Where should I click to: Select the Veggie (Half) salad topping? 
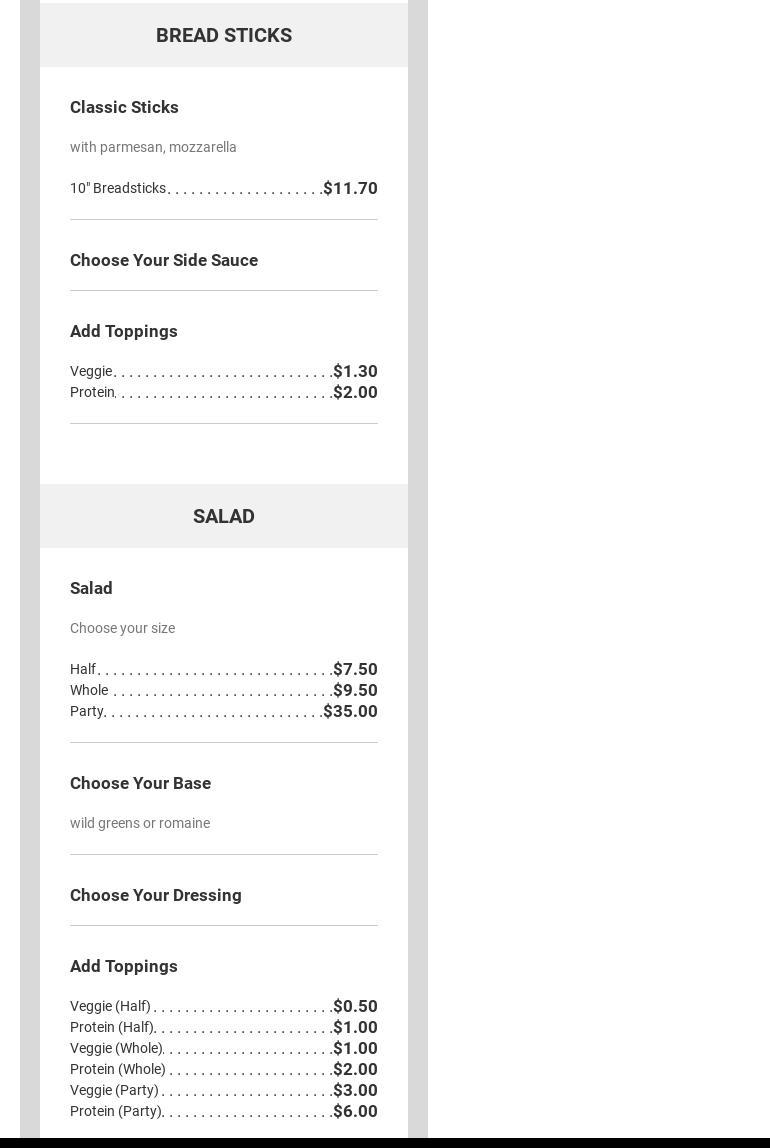point(110,1006)
